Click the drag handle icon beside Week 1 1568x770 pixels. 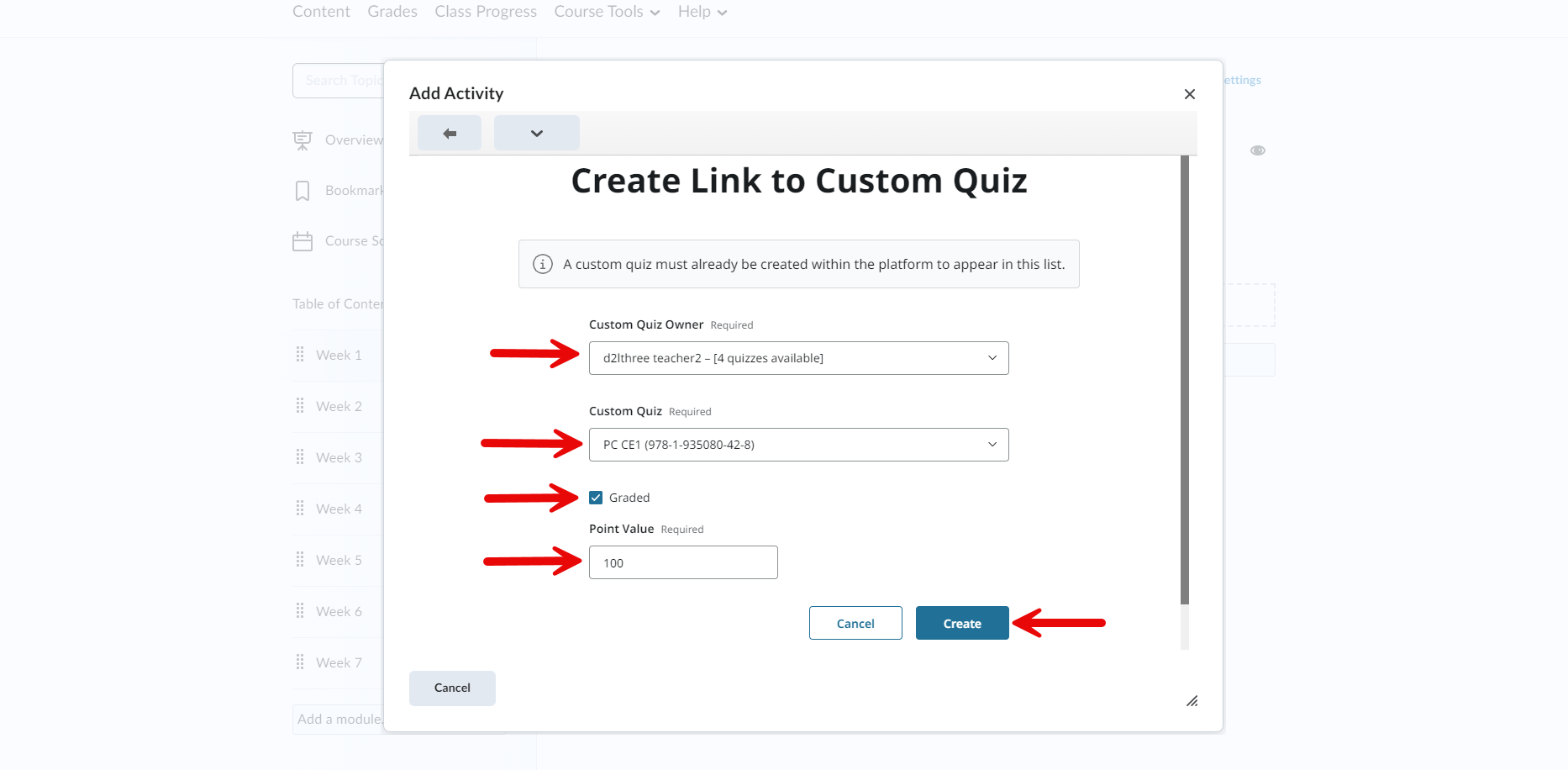point(300,355)
